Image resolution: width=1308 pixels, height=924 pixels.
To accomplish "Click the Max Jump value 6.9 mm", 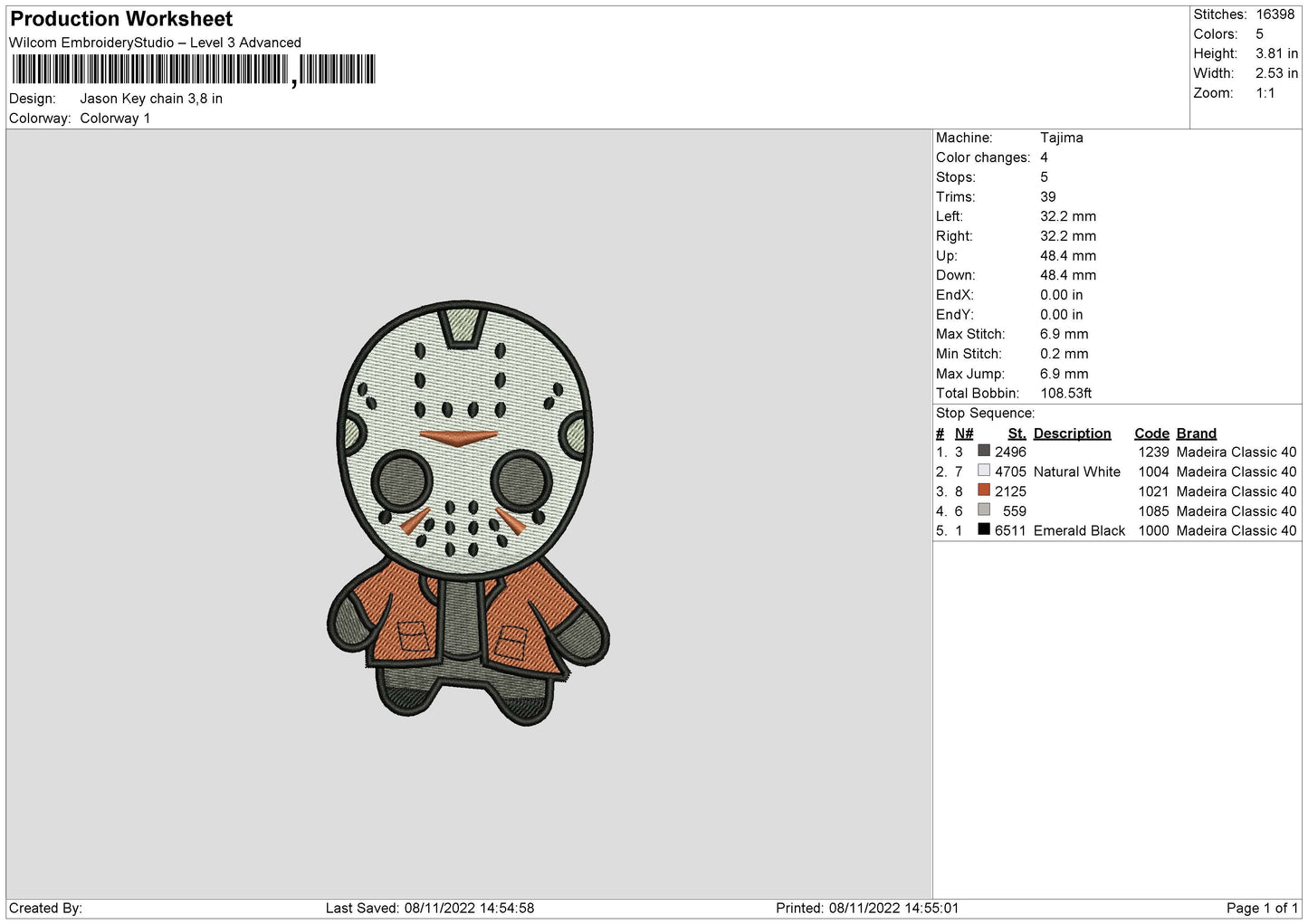I will pyautogui.click(x=1065, y=374).
